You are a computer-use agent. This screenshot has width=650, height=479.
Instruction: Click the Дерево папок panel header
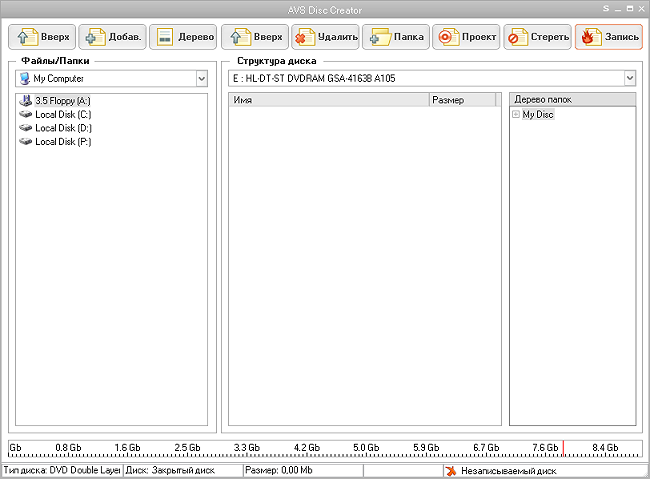[572, 100]
